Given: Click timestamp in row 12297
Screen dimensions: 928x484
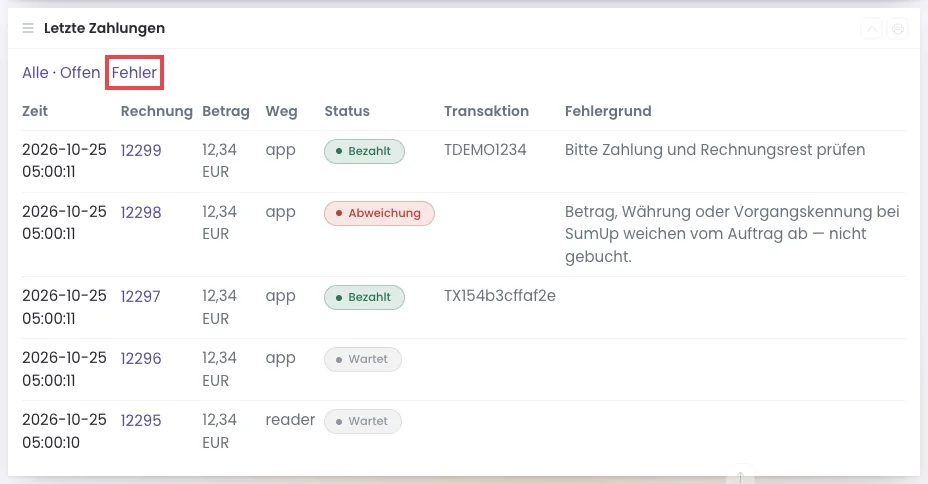Looking at the screenshot, I should pos(65,307).
